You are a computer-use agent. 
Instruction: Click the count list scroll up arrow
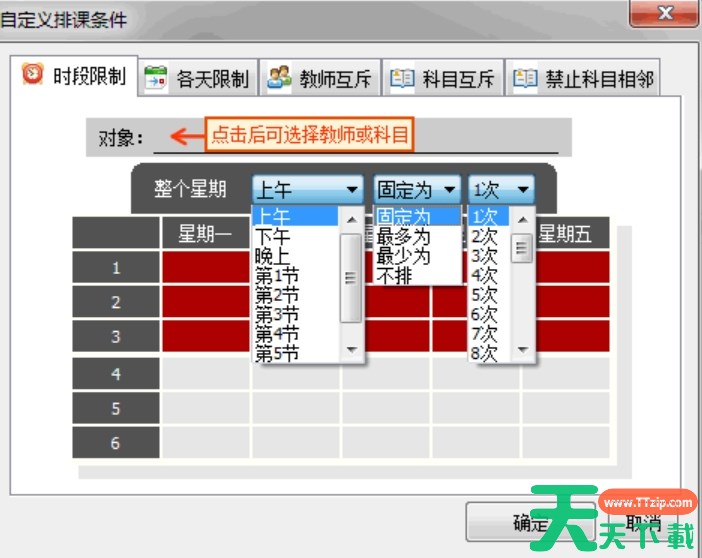pyautogui.click(x=522, y=219)
